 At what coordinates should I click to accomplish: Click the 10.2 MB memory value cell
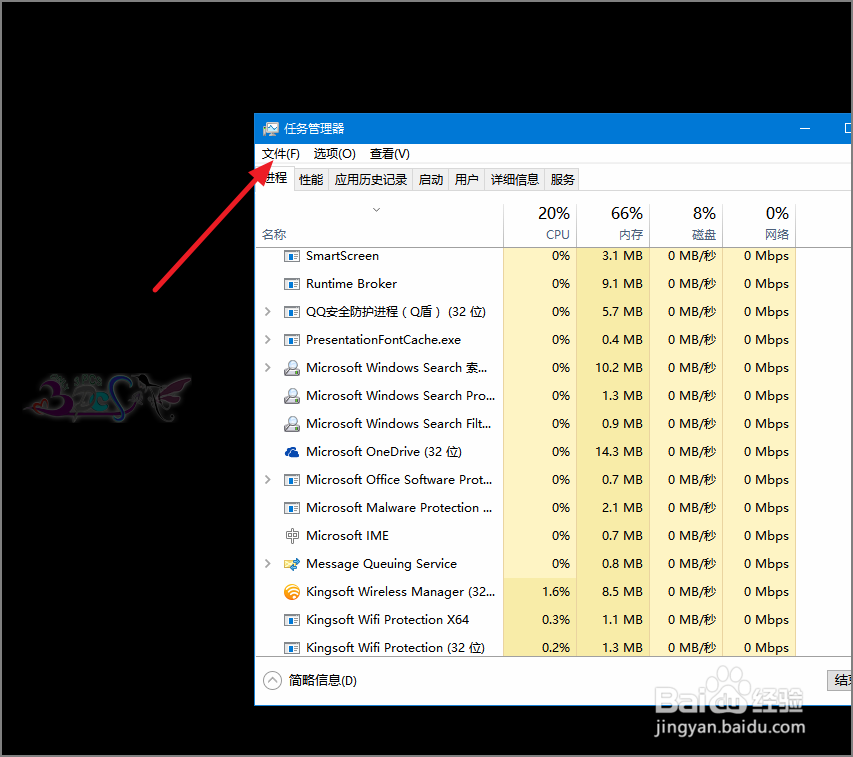point(613,368)
